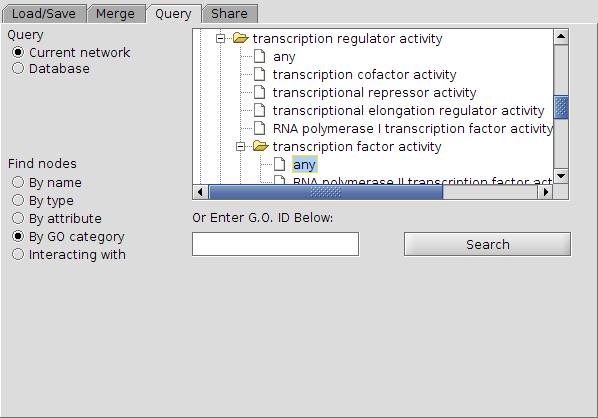Click the vertical scrollbar down arrow
The width and height of the screenshot is (598, 418).
click(561, 176)
